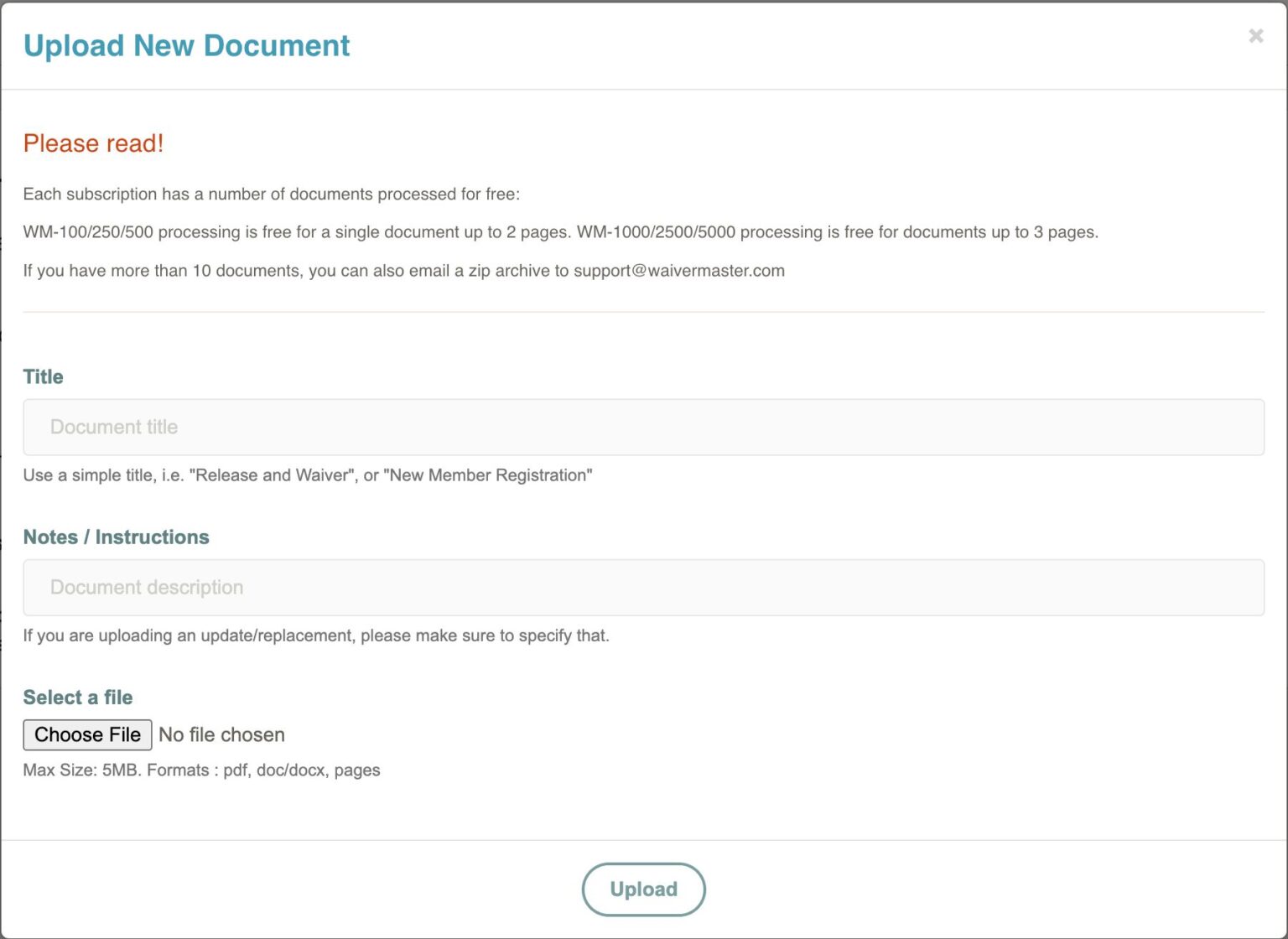Click the 'Please read!' warning heading
The height and width of the screenshot is (939, 1288).
point(93,143)
